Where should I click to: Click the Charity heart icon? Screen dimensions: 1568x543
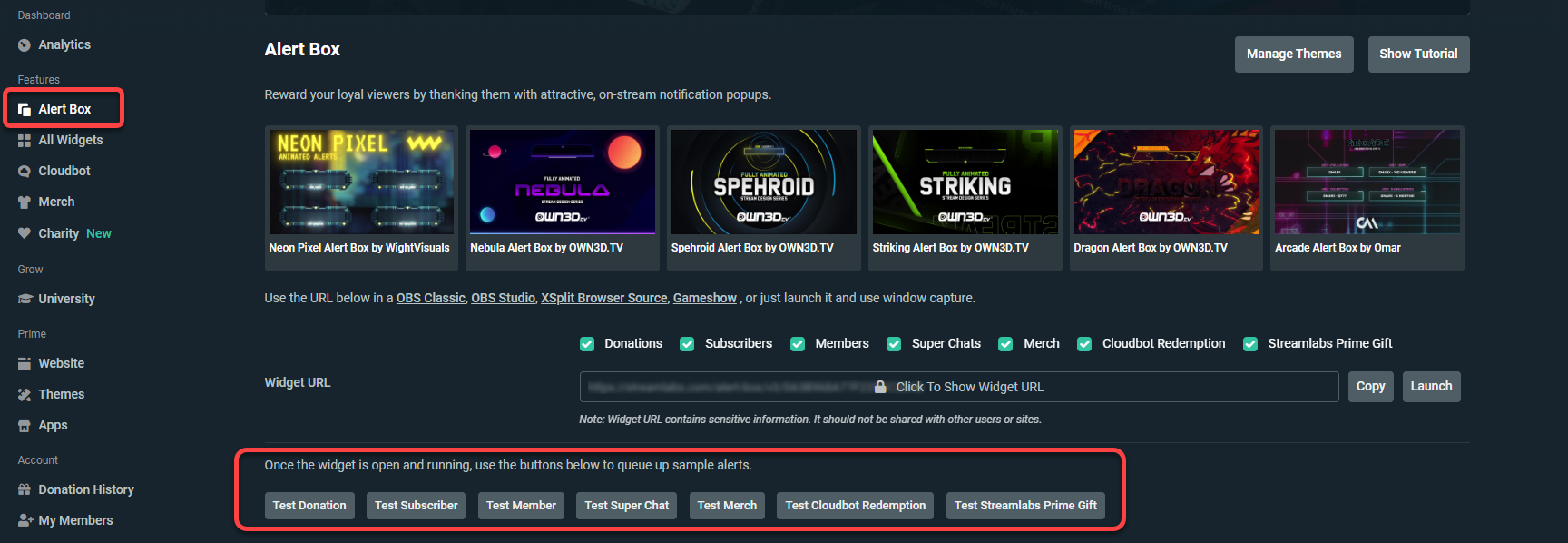[x=24, y=233]
